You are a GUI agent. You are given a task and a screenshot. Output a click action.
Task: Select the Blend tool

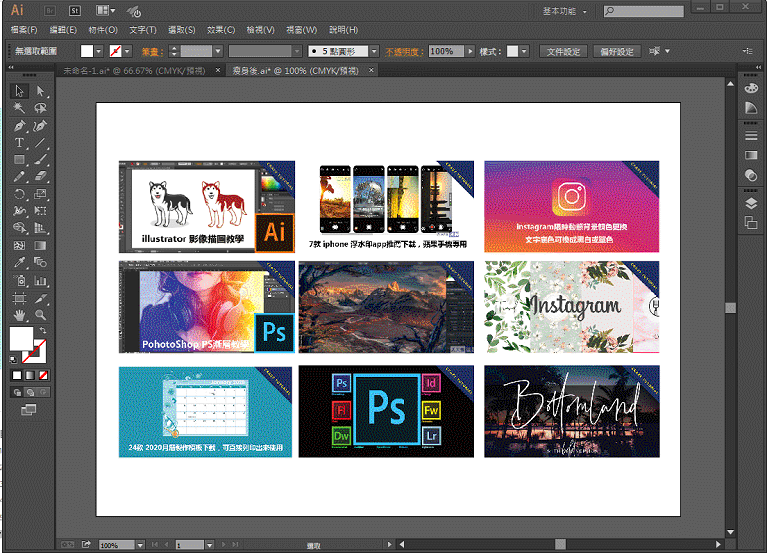coord(40,263)
